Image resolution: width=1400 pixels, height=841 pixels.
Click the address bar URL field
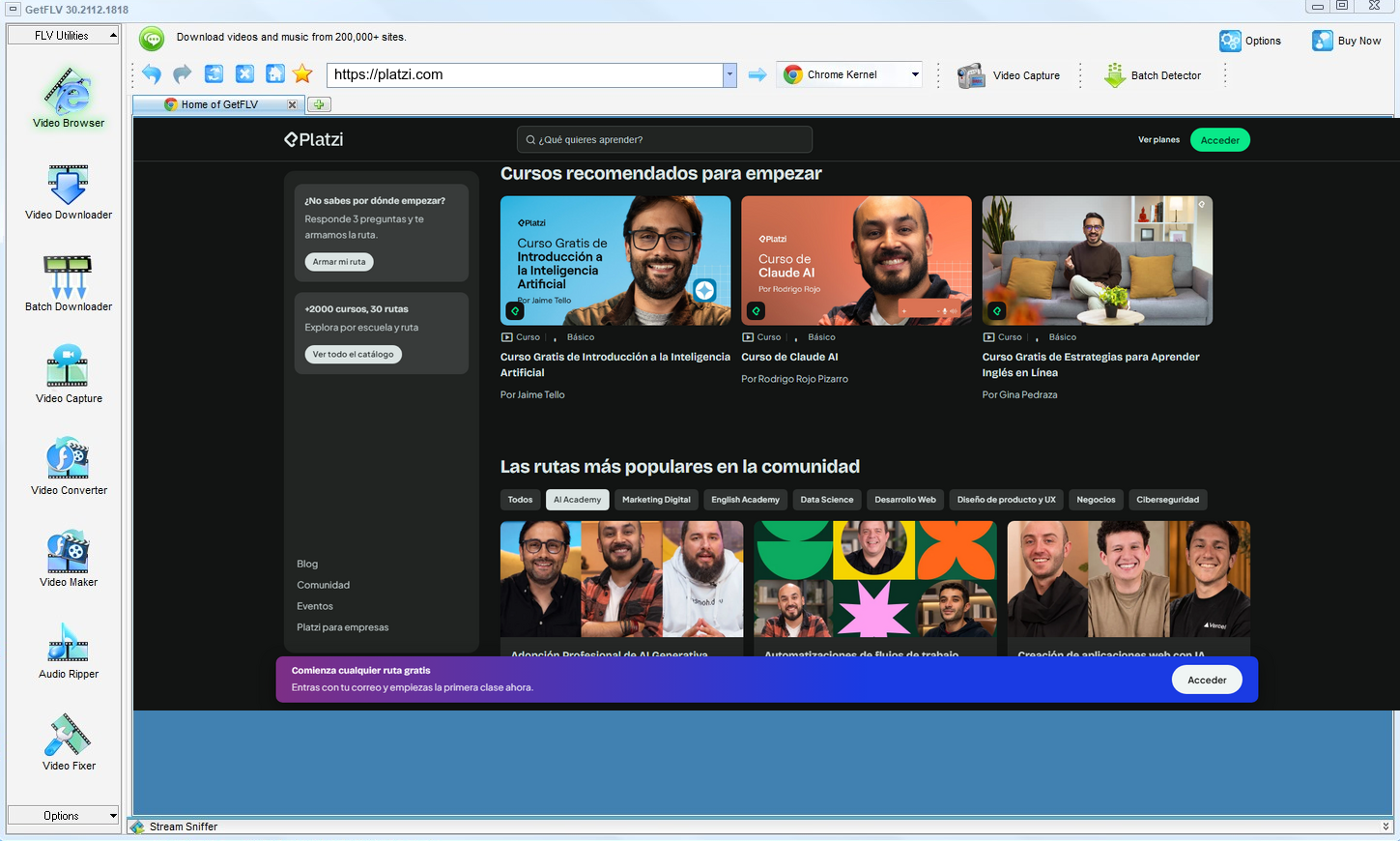pos(525,74)
